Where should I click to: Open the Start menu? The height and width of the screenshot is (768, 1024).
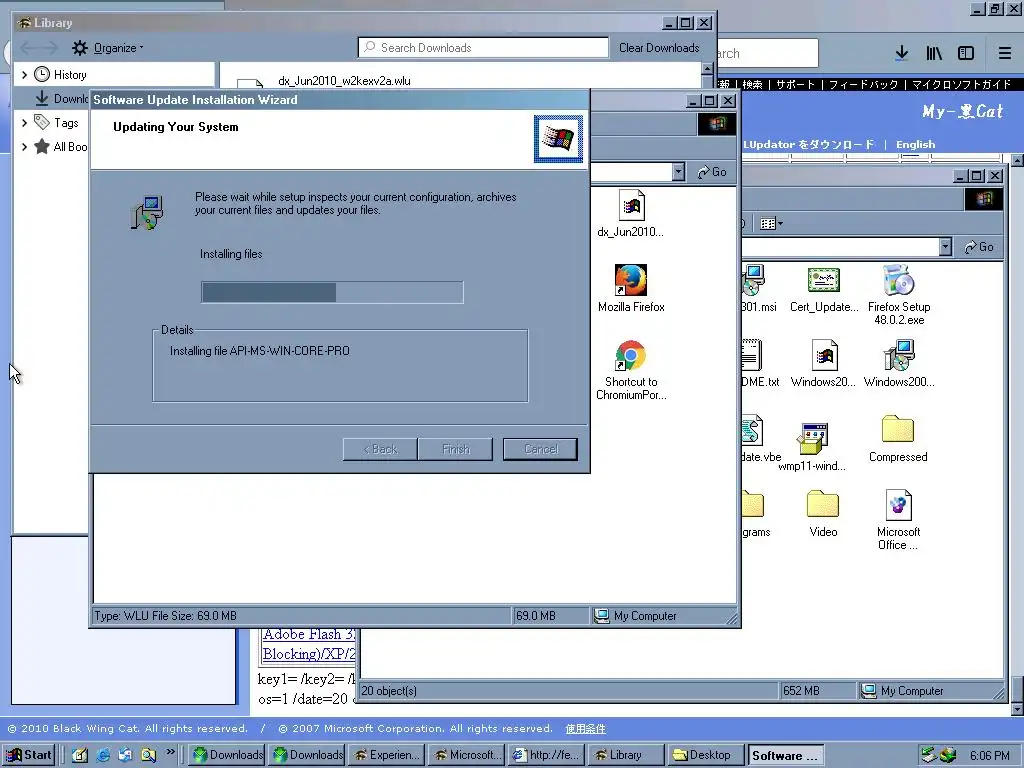tap(30, 755)
